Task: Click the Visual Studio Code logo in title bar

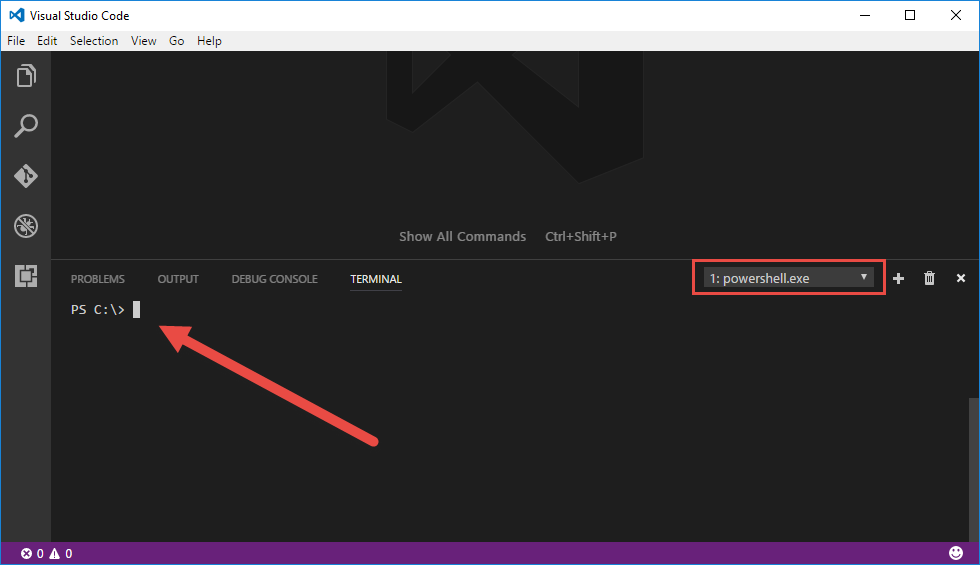Action: point(17,15)
